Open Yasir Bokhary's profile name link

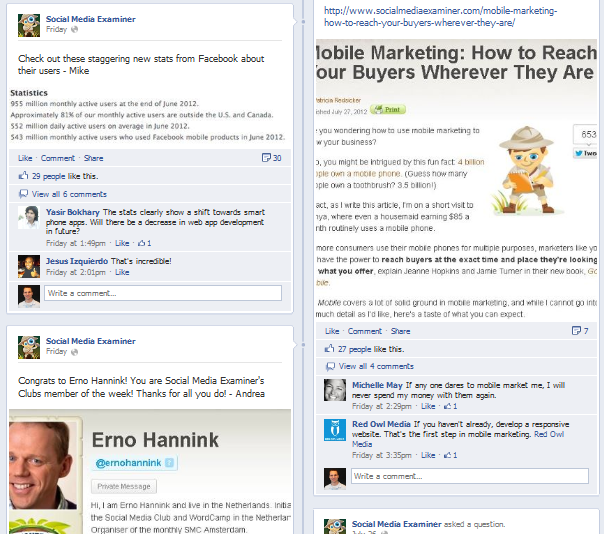(73, 212)
